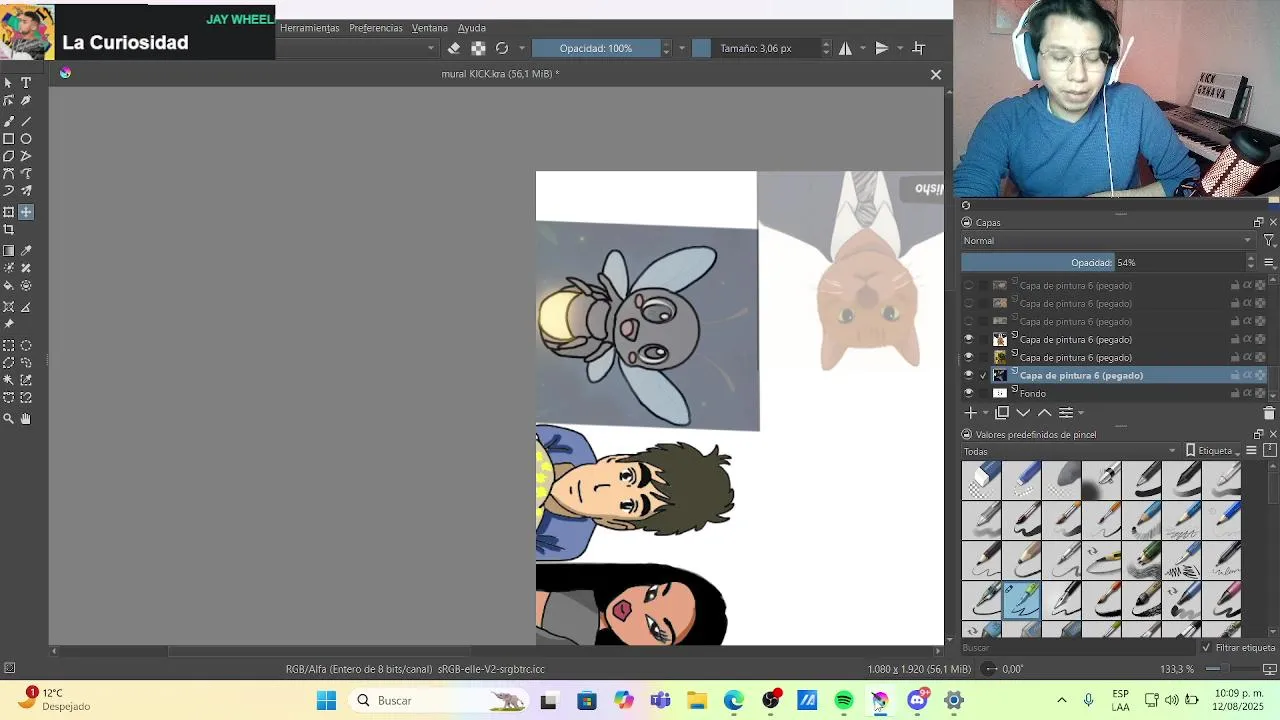Click Buscar preset search field
The width and height of the screenshot is (1280, 720).
coord(1078,648)
